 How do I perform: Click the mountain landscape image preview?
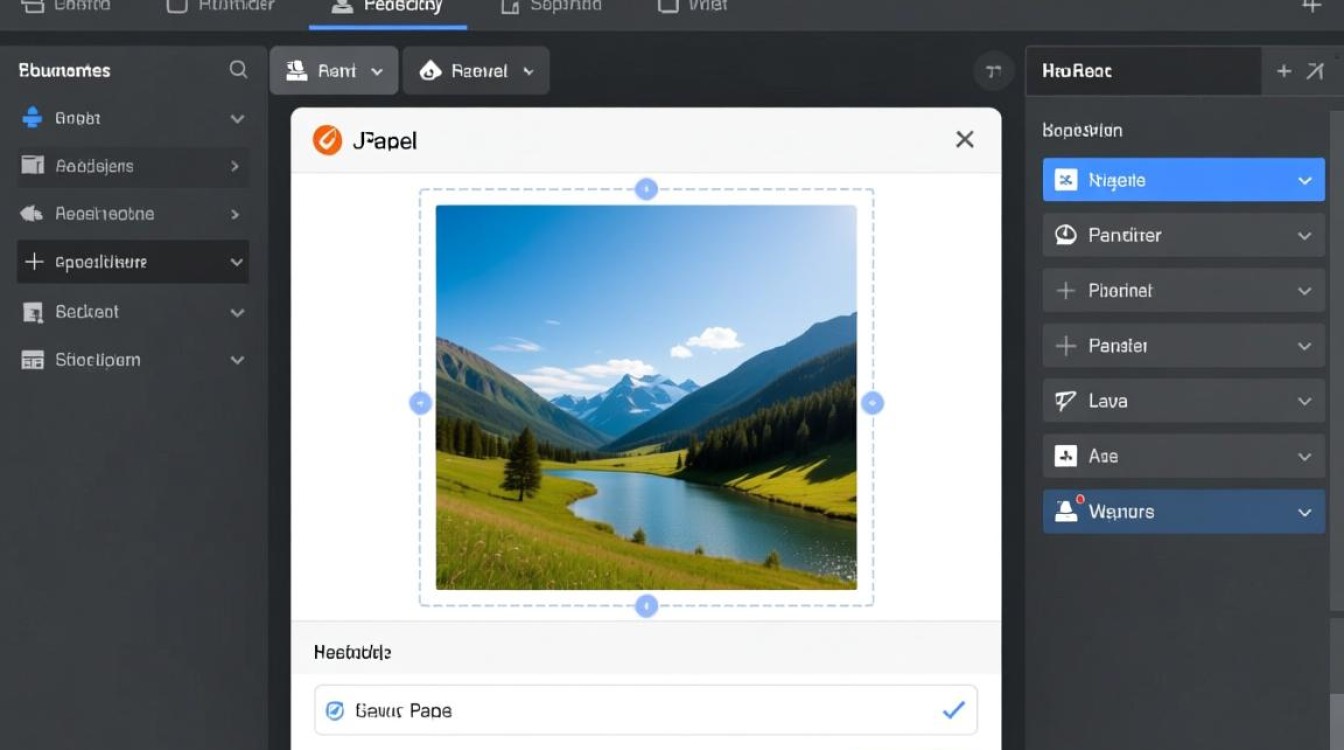646,397
